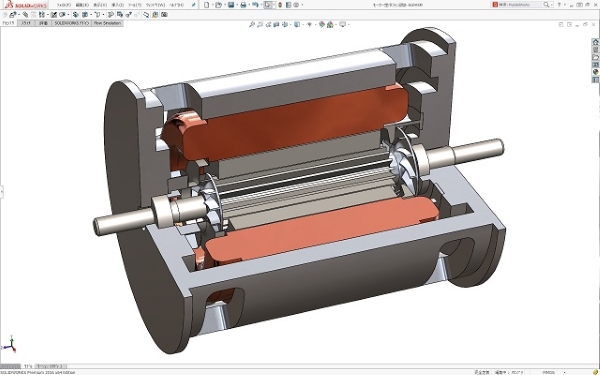Open the SOLIDWORKS add-ins tab
This screenshot has height=375, width=600.
pos(72,23)
